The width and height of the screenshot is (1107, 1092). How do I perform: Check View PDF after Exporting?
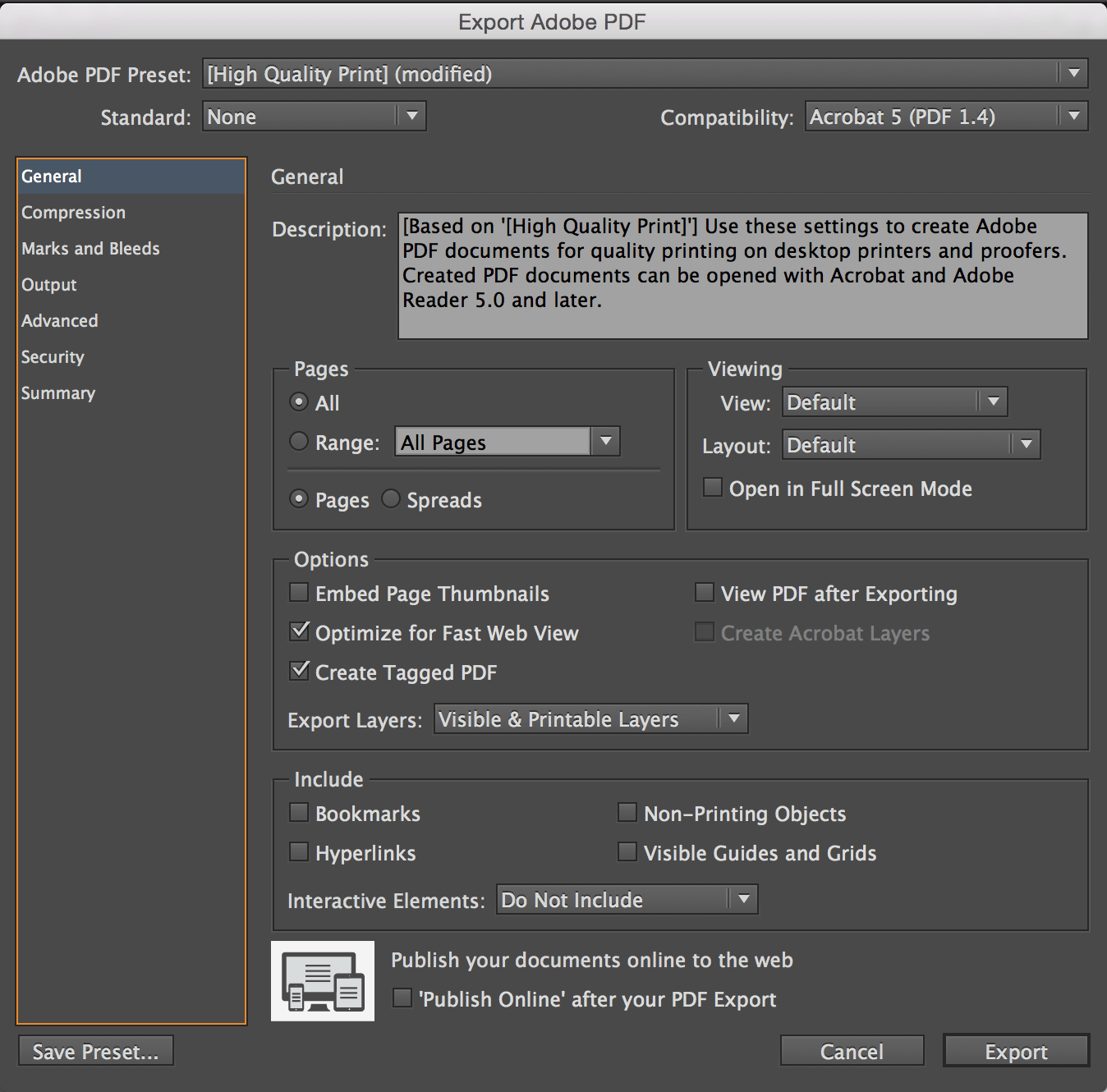[705, 593]
